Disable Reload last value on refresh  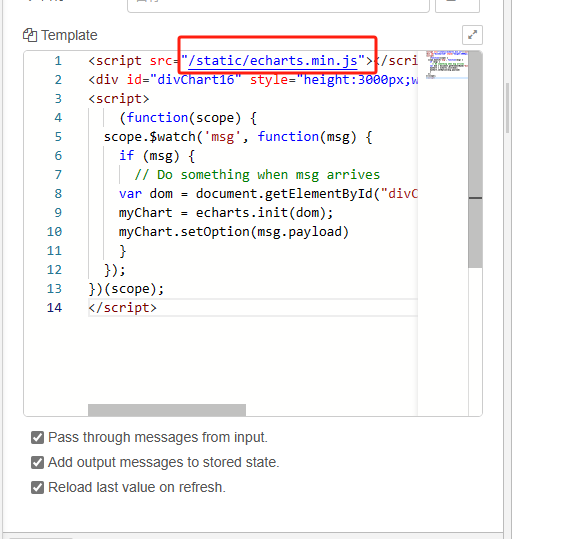tap(37, 488)
